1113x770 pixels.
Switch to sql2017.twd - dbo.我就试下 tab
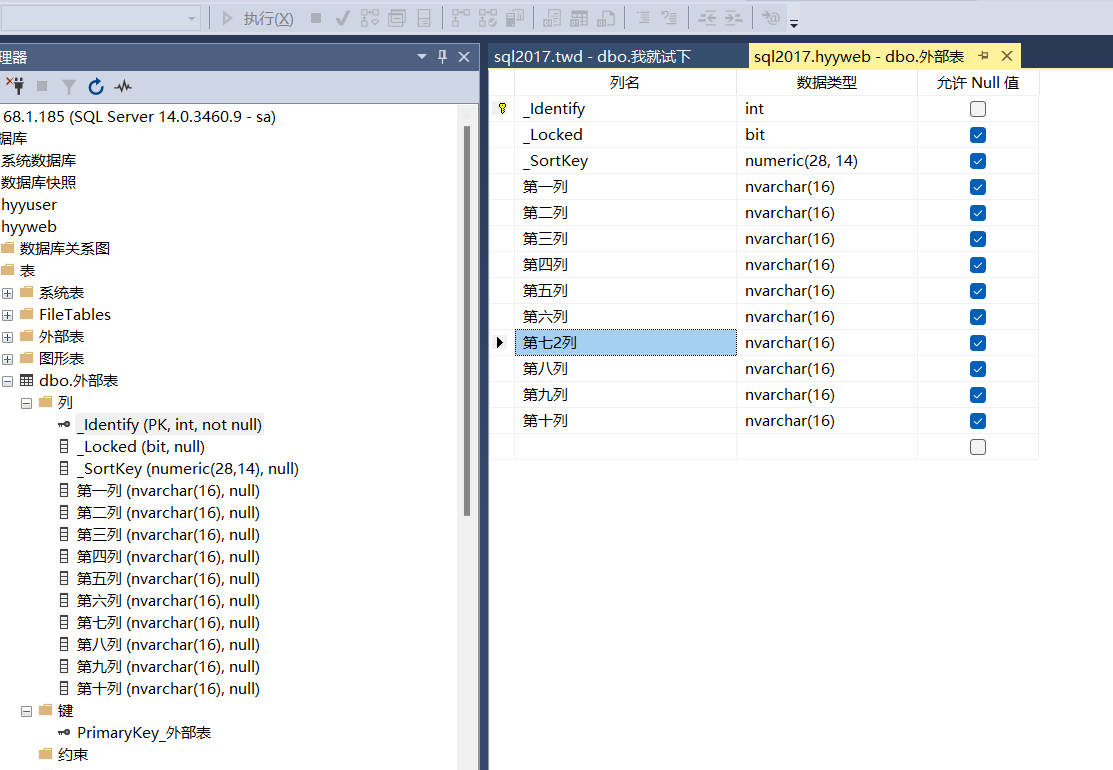click(x=592, y=56)
